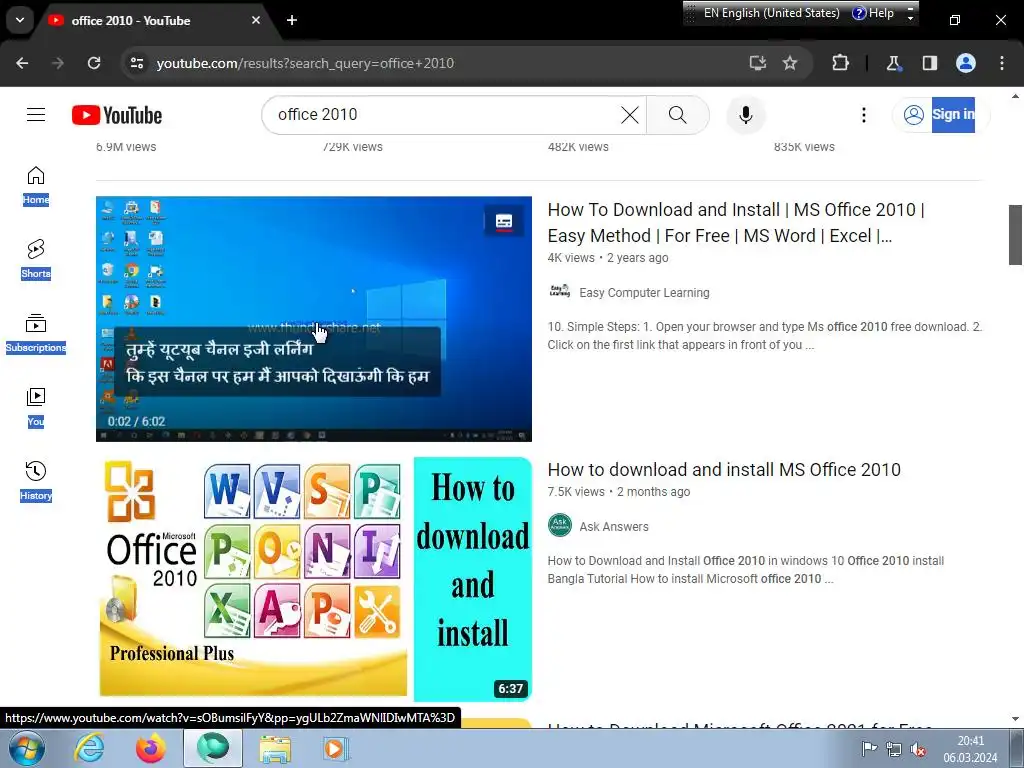Image resolution: width=1024 pixels, height=768 pixels.
Task: Open the Chrome three-dot menu
Action: (1001, 63)
